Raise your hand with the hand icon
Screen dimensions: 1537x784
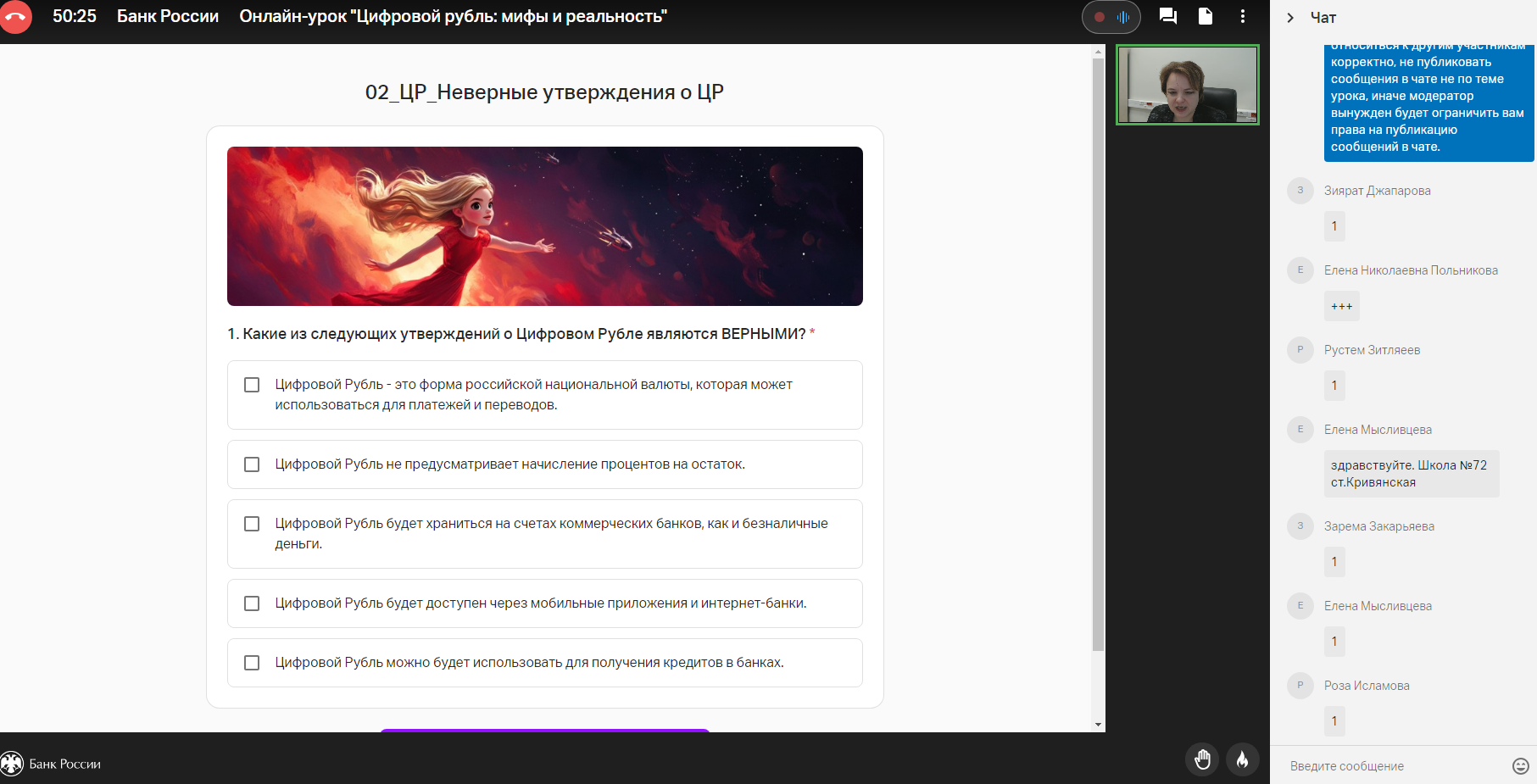tap(1202, 759)
